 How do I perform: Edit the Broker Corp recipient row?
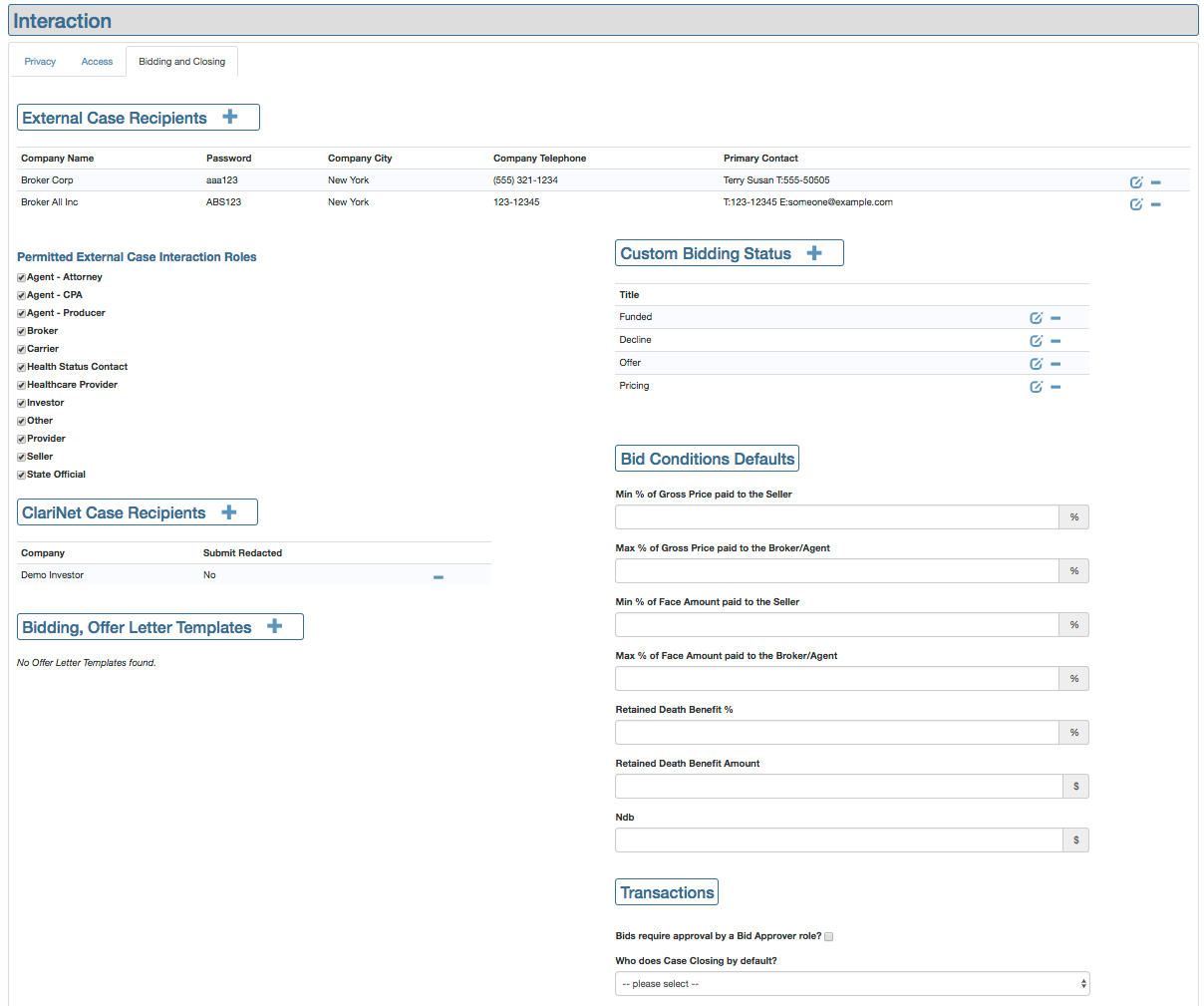[1135, 182]
